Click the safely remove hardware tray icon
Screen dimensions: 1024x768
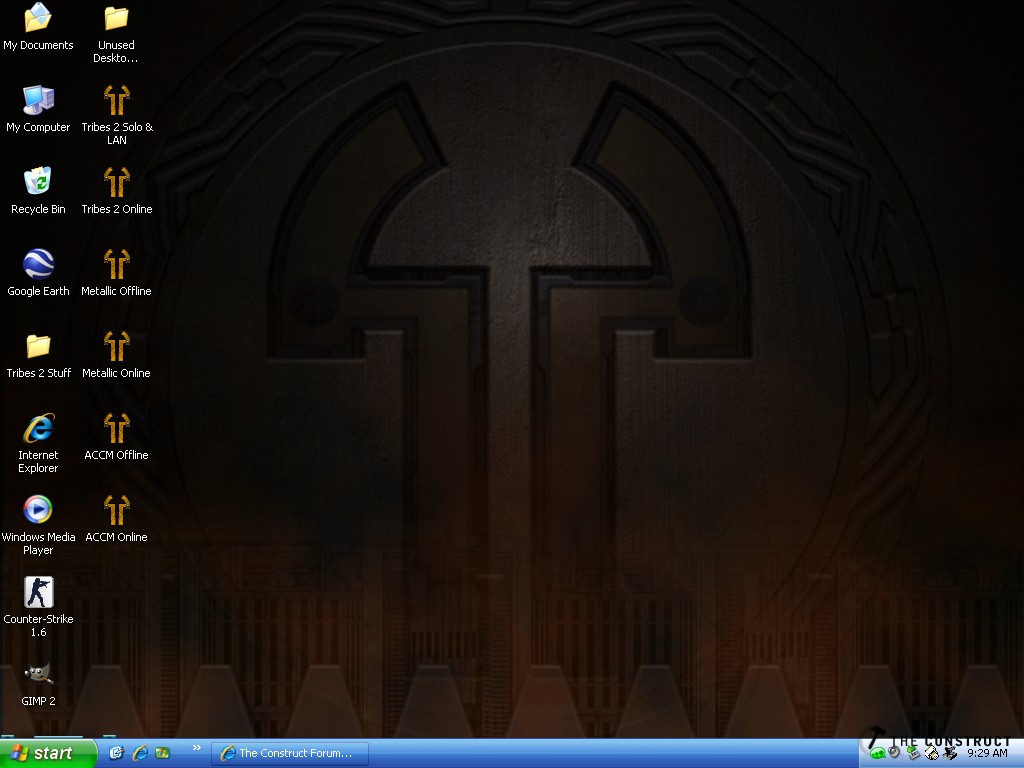point(913,754)
